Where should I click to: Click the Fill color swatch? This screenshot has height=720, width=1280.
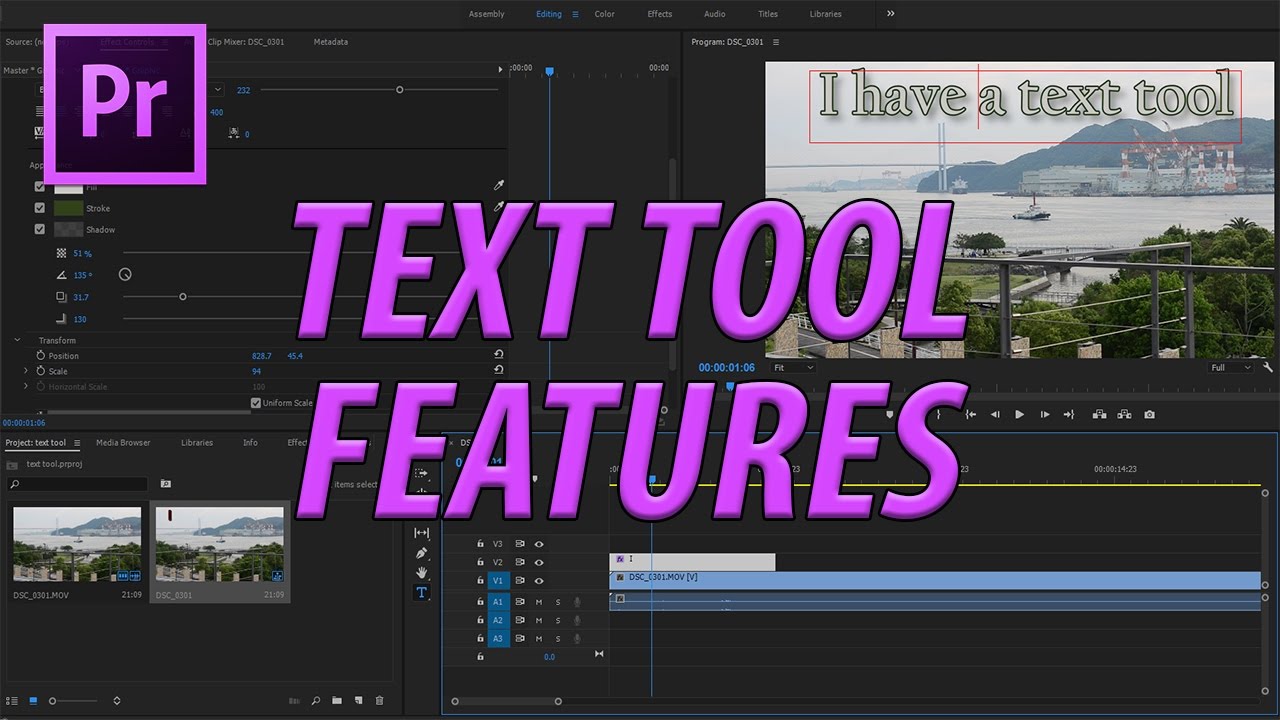tap(68, 186)
